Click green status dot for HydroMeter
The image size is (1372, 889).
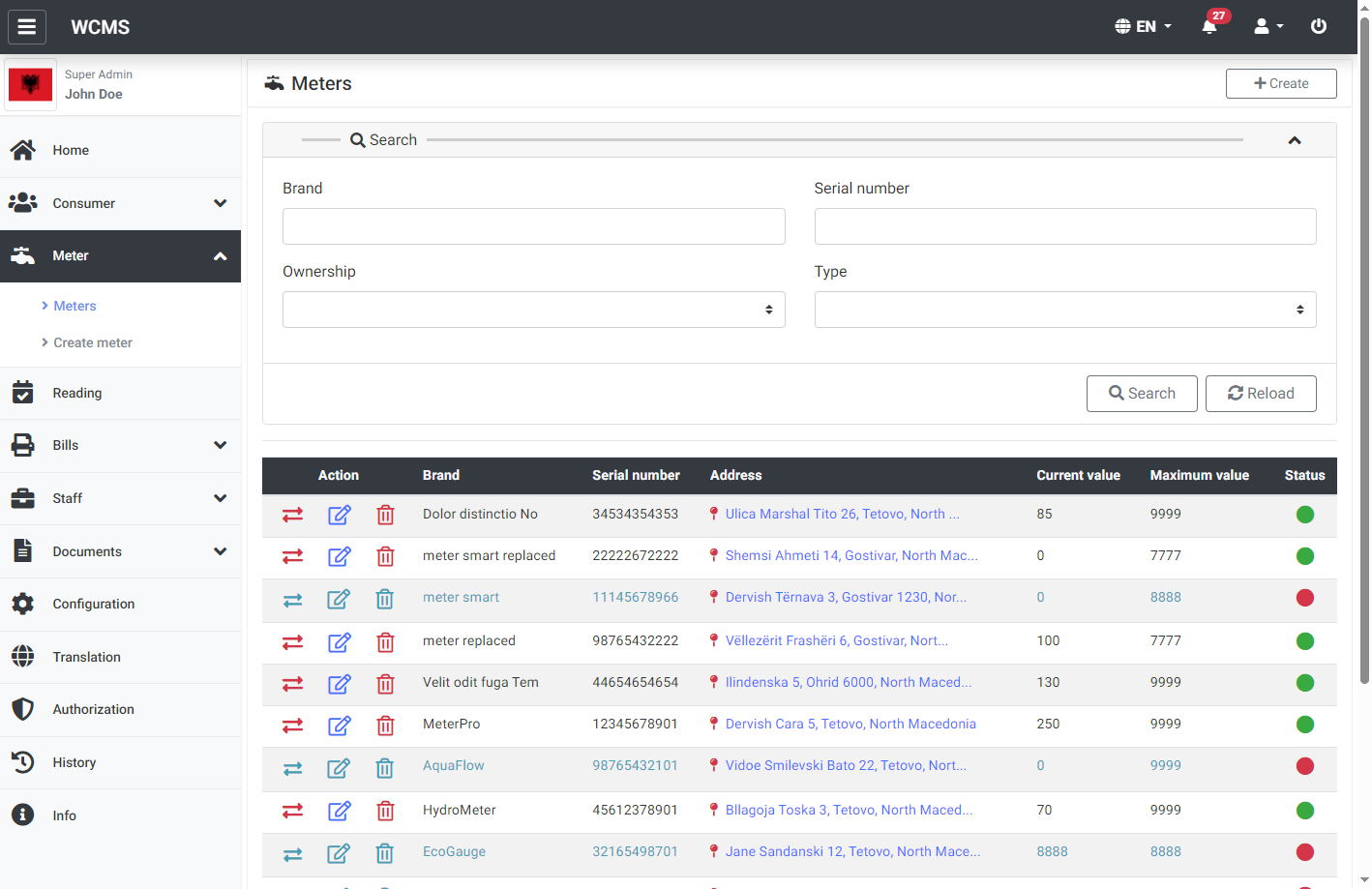[x=1305, y=811]
